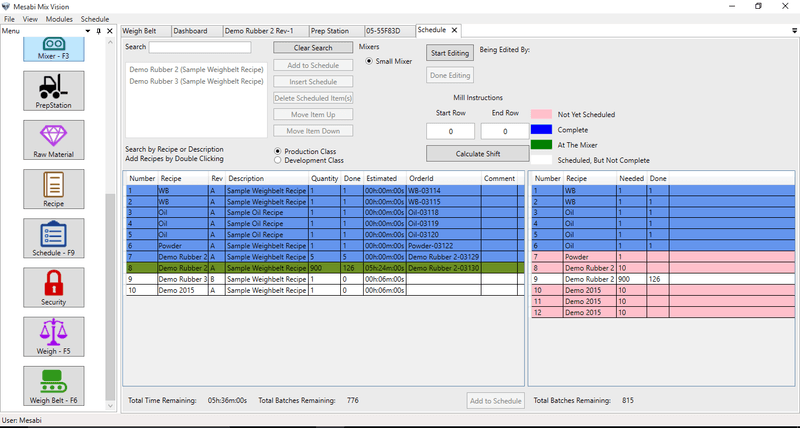This screenshot has height=428, width=800.
Task: Open the Raw Material diamond module
Action: coord(54,140)
